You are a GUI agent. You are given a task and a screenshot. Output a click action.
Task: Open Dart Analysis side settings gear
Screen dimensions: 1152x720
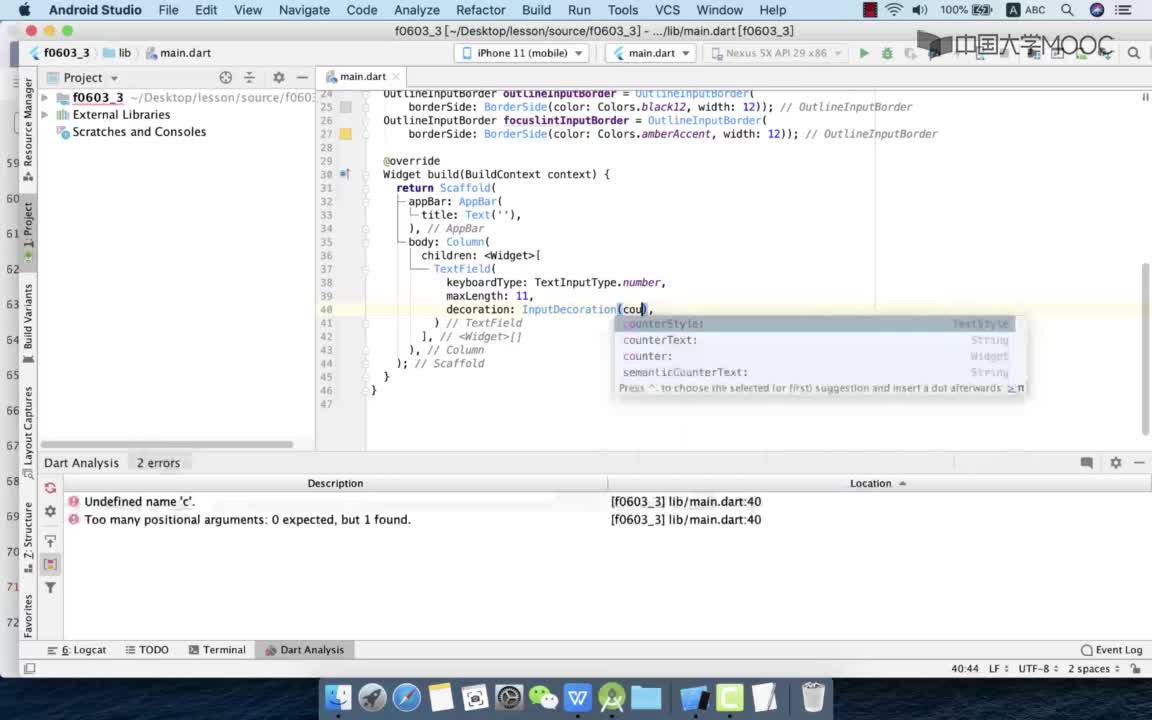pos(50,511)
